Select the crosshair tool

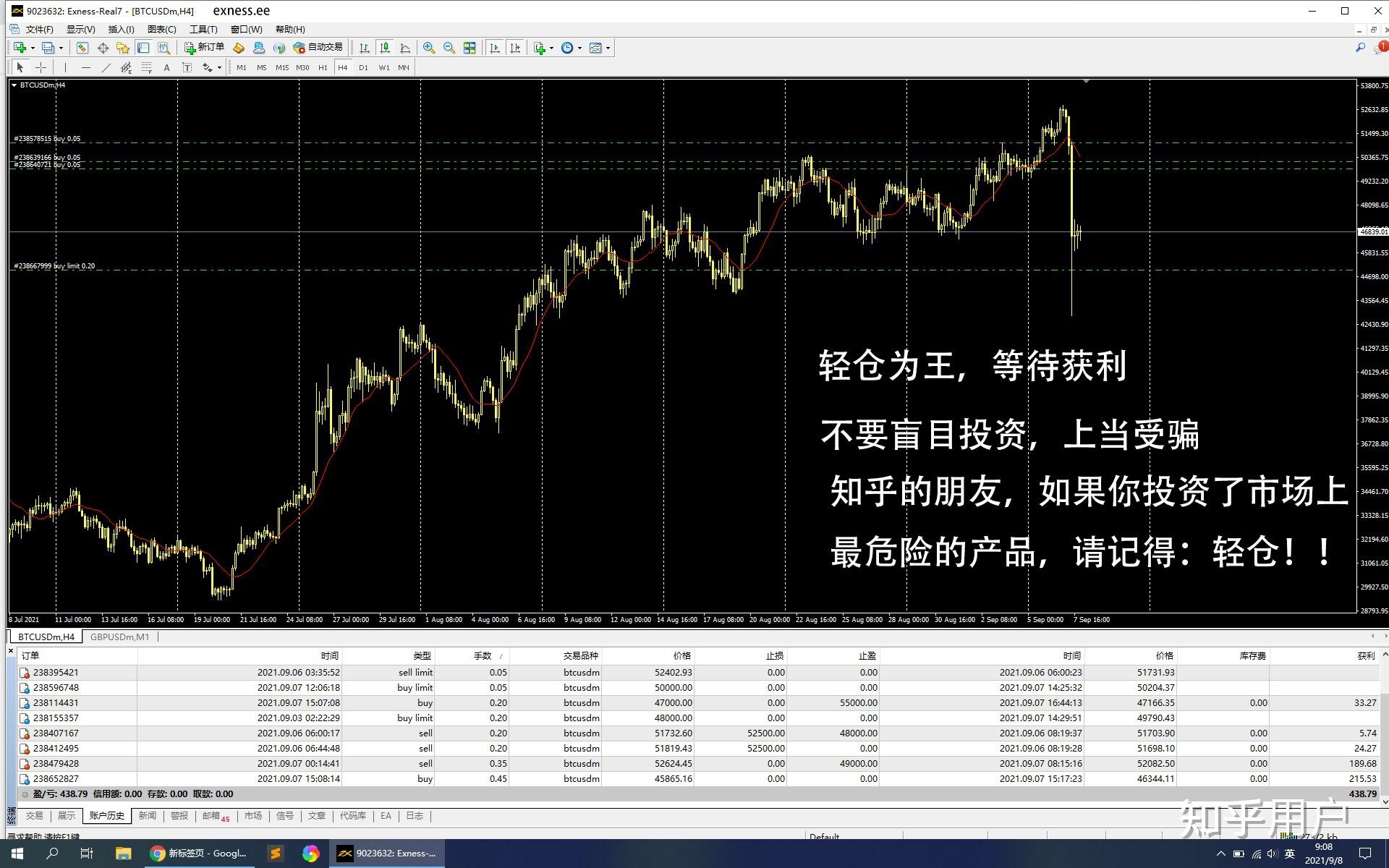click(41, 67)
